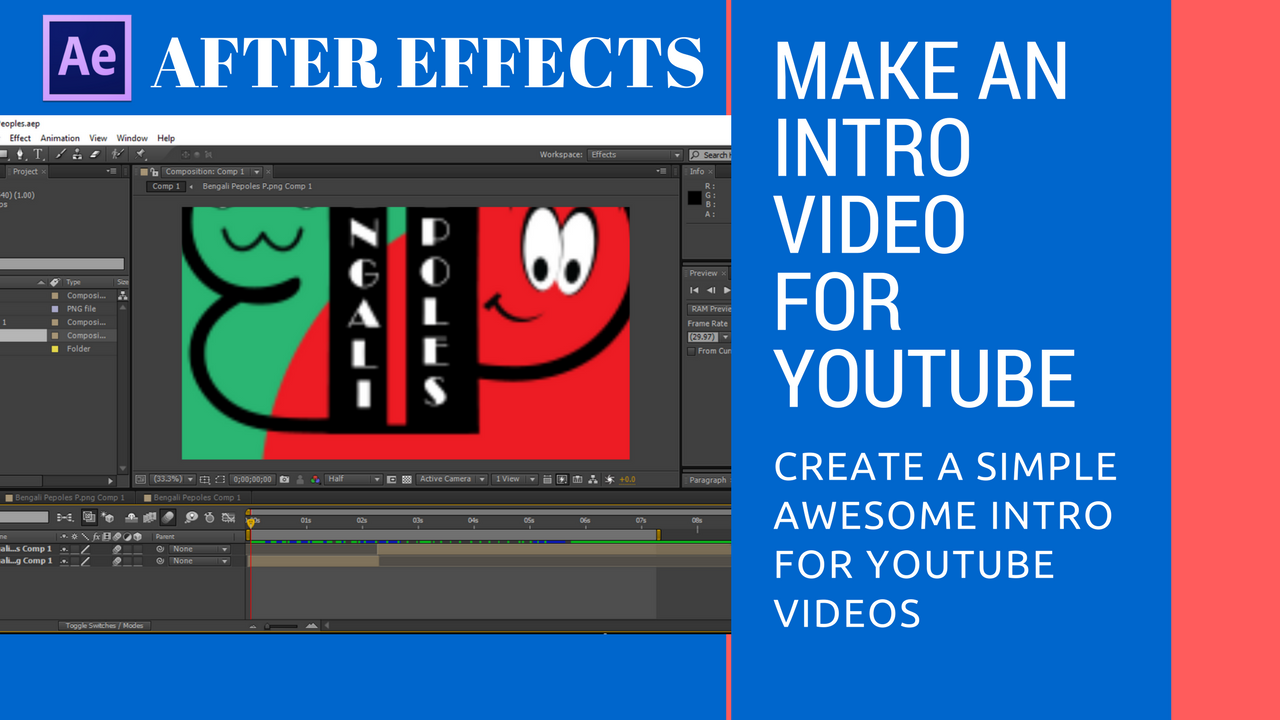Open the Window menu
1280x720 pixels.
point(132,138)
